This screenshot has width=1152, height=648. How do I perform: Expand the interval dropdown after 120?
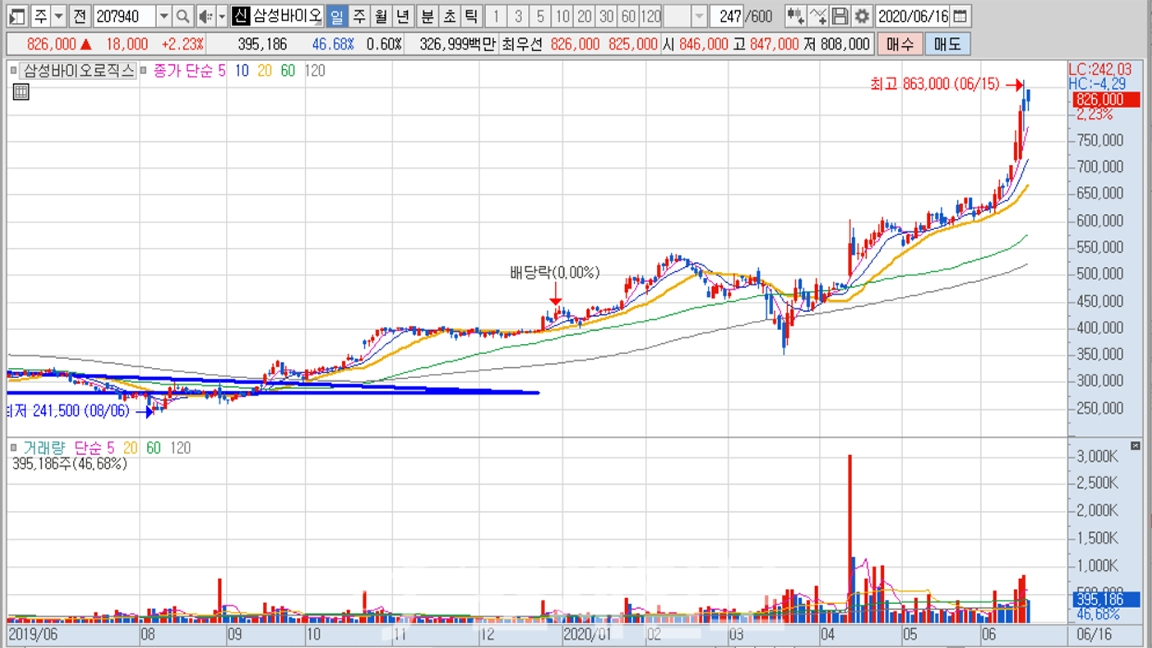coord(699,16)
